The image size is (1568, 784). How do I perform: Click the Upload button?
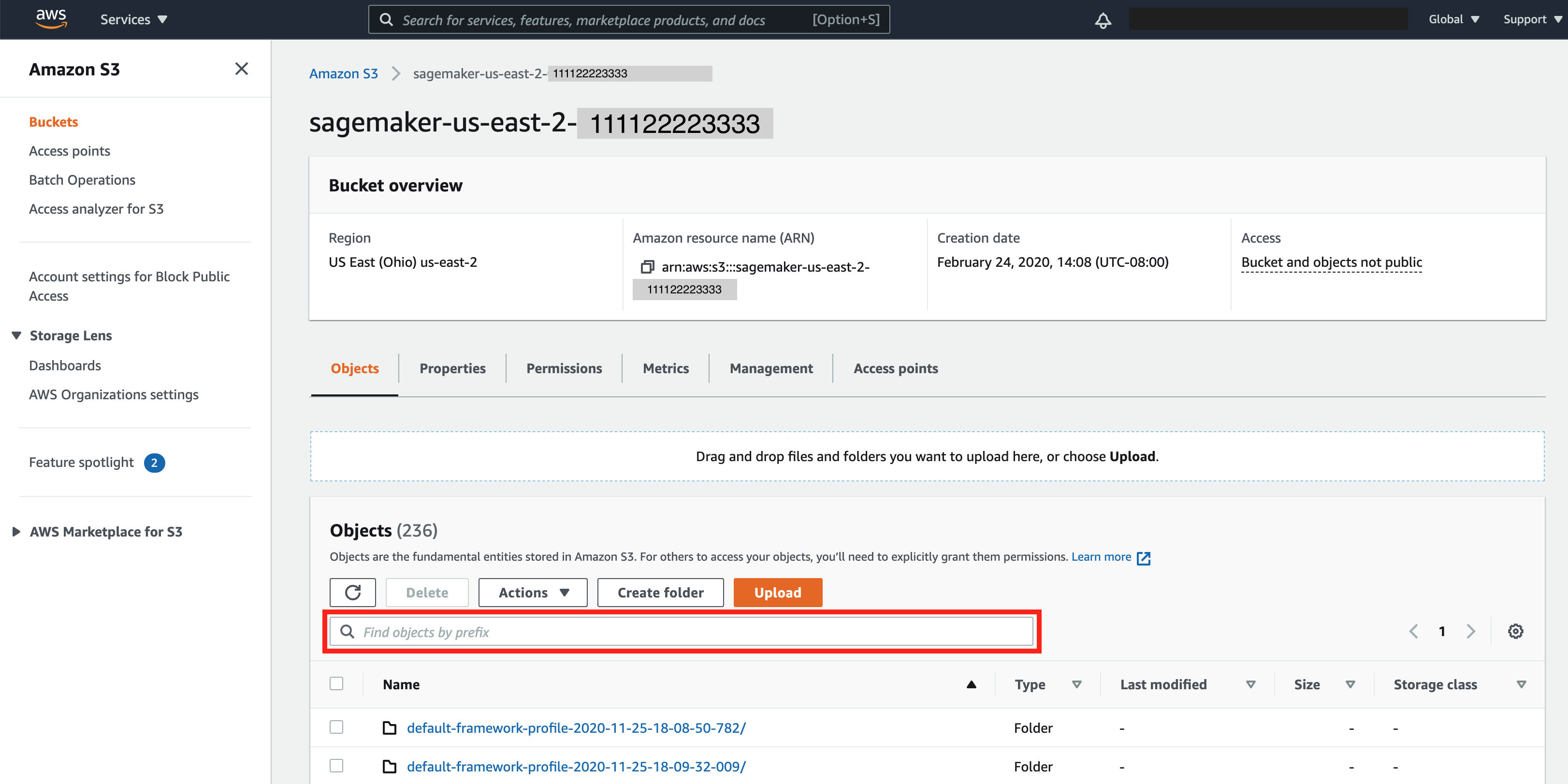point(778,592)
